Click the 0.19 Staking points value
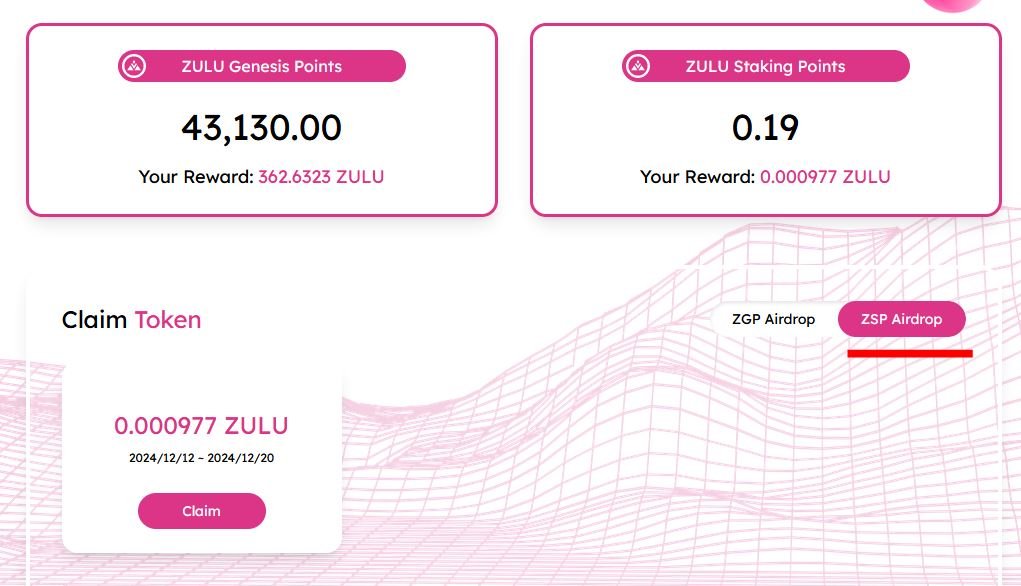Screen dimensions: 1021x586 tap(765, 127)
